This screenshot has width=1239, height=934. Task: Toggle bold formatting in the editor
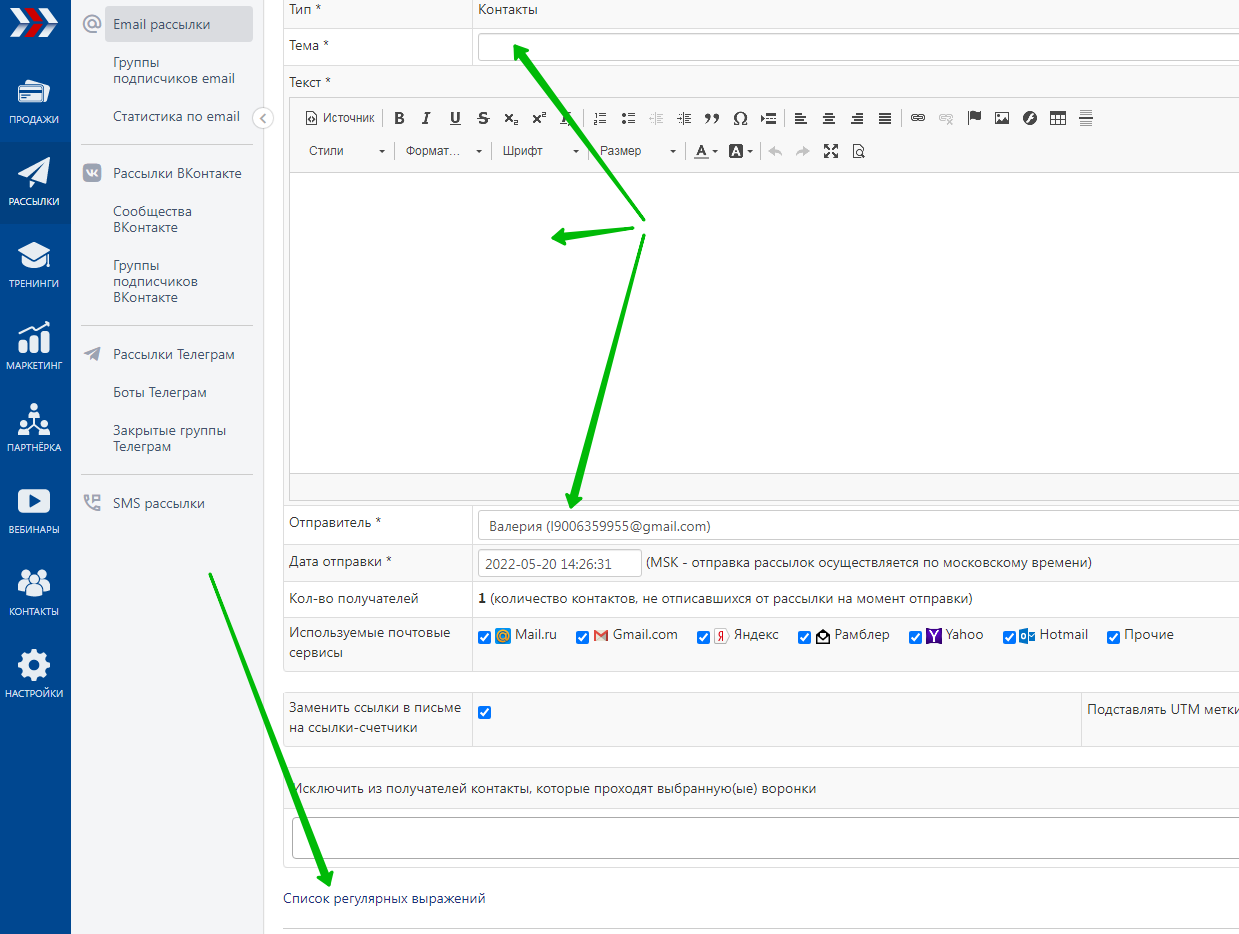click(399, 118)
